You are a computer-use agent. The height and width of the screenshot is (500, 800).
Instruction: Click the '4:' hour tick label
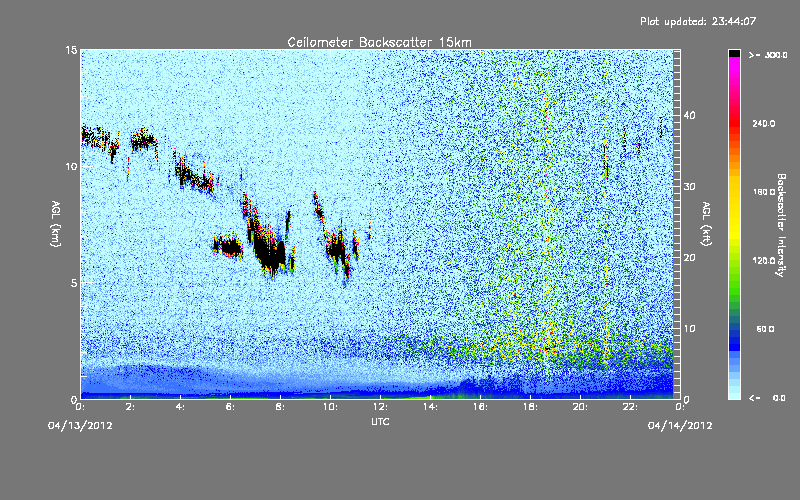click(x=181, y=407)
